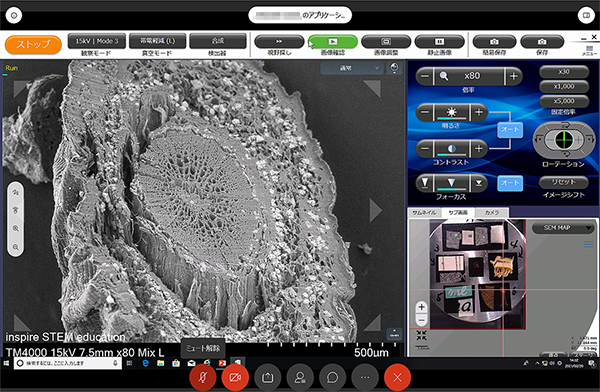
Task: Set fixed magnification to x30
Action: [x=564, y=72]
